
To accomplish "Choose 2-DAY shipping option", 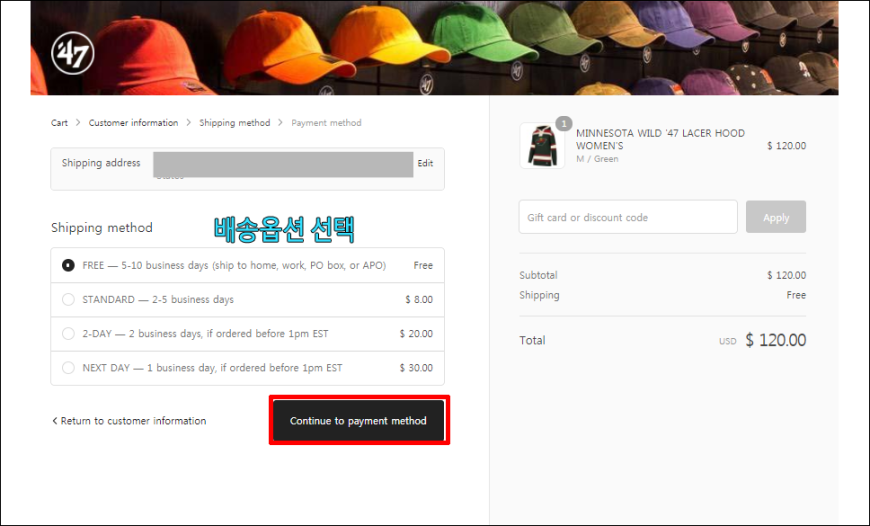I will pos(247,334).
